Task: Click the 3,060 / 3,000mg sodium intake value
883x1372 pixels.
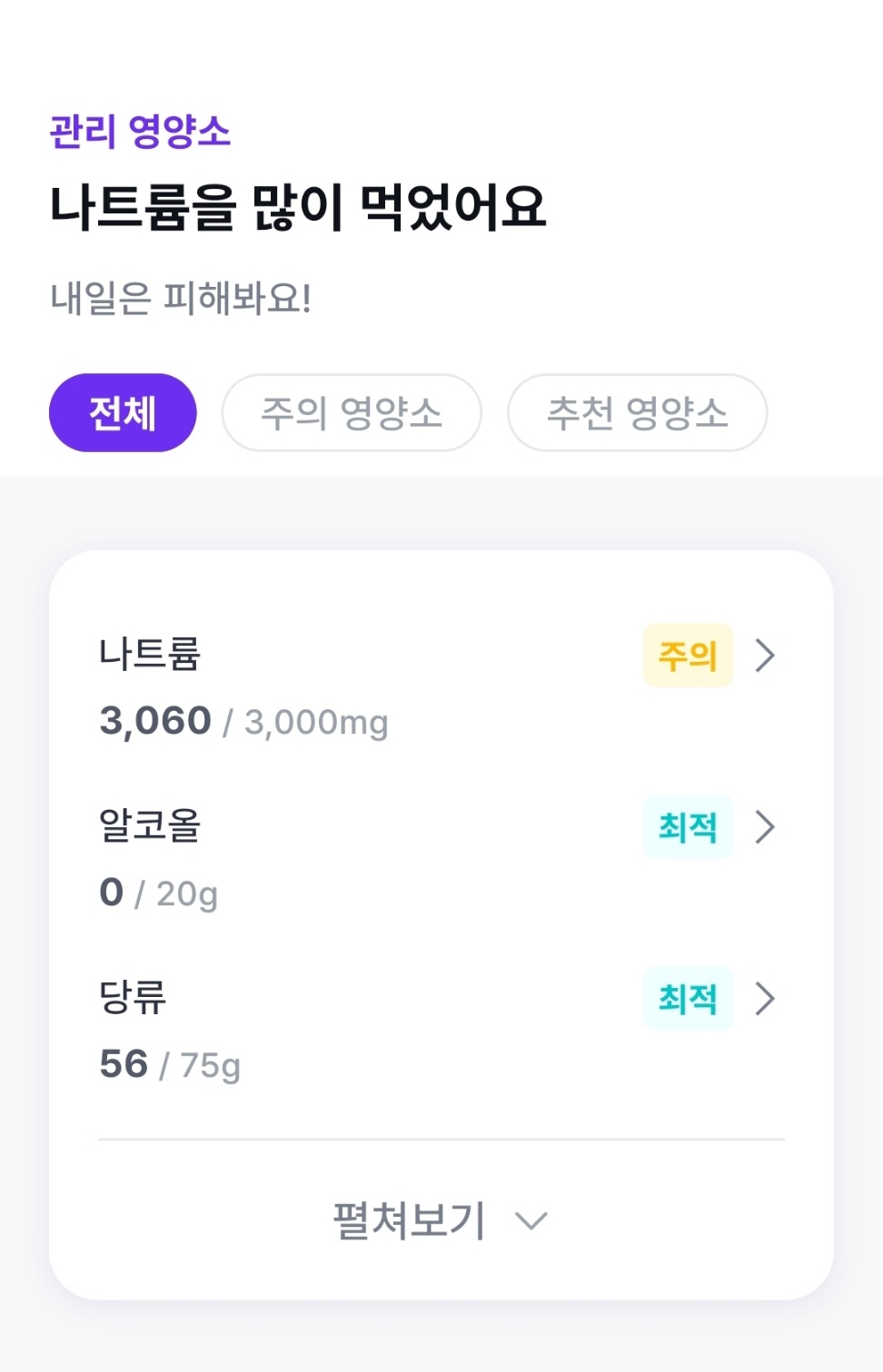Action: click(243, 722)
